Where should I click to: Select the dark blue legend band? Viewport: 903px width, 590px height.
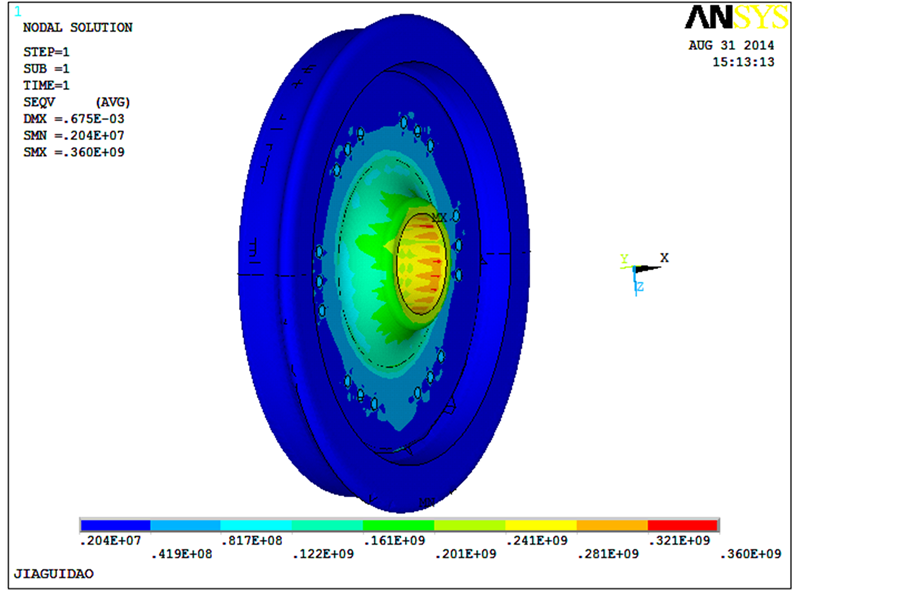(x=115, y=525)
